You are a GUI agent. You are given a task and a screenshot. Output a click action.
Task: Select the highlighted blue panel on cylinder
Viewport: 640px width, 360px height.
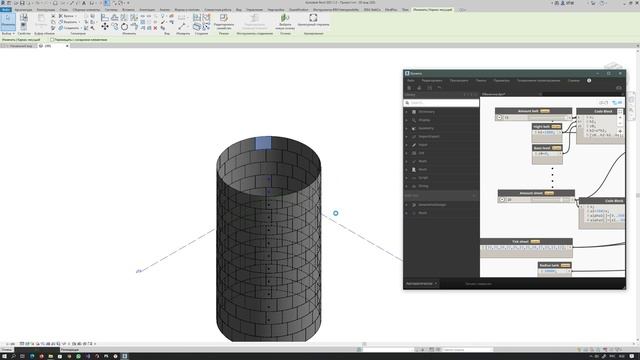click(263, 143)
